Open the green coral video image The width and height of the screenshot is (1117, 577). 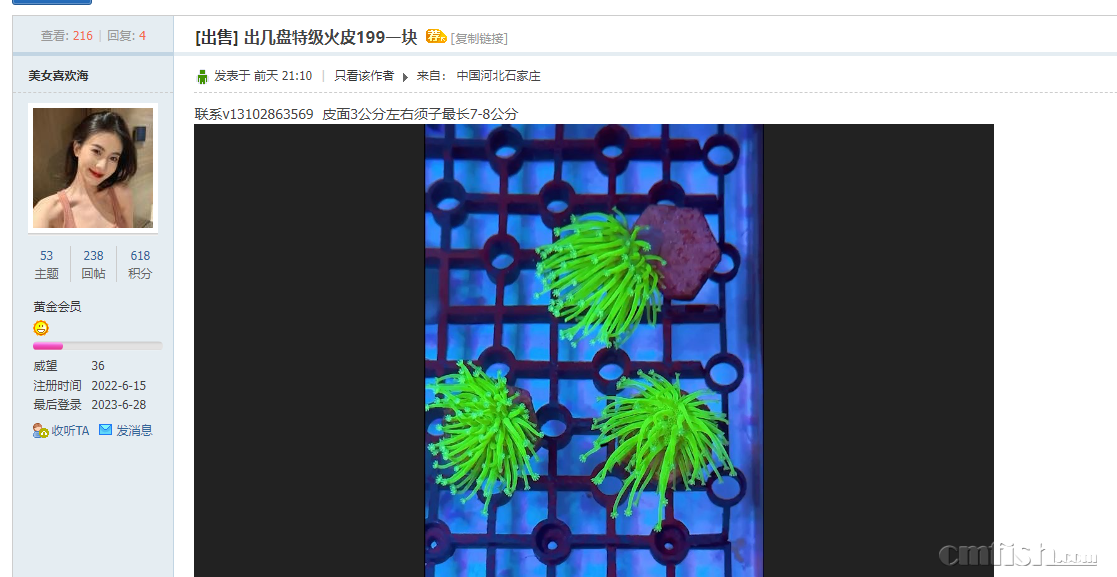point(593,350)
